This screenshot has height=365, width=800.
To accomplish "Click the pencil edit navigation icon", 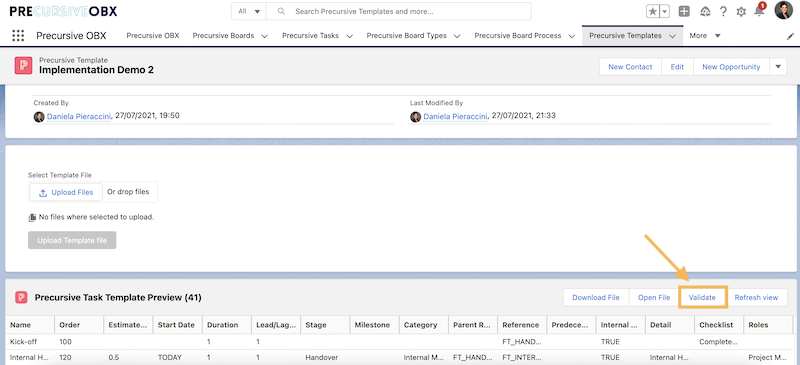I will 790,36.
